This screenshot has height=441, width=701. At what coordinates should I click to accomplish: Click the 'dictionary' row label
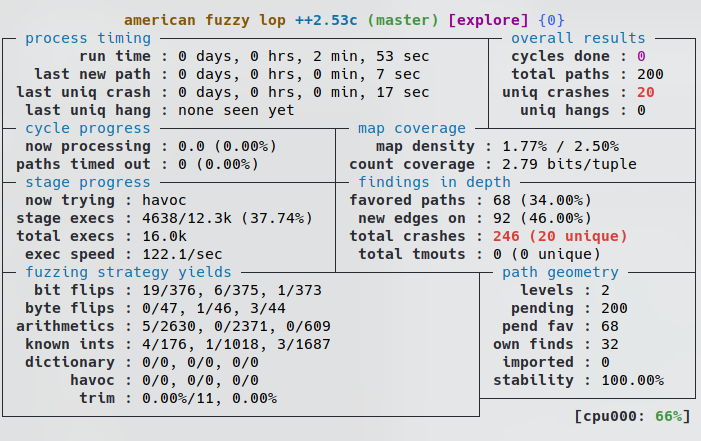click(70, 362)
